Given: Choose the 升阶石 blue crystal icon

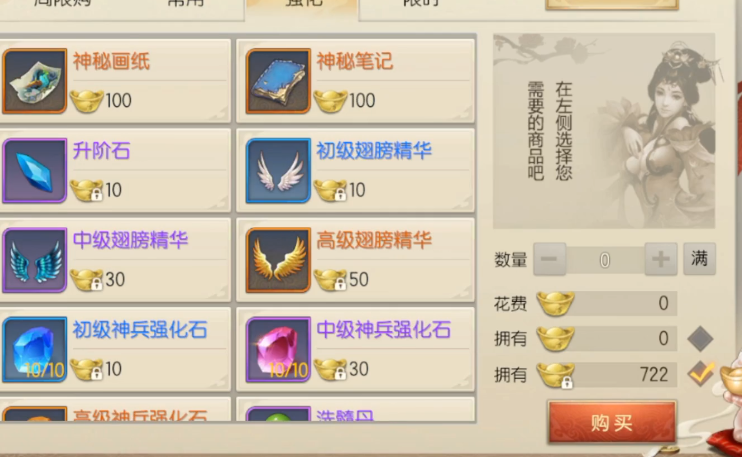Looking at the screenshot, I should (35, 170).
